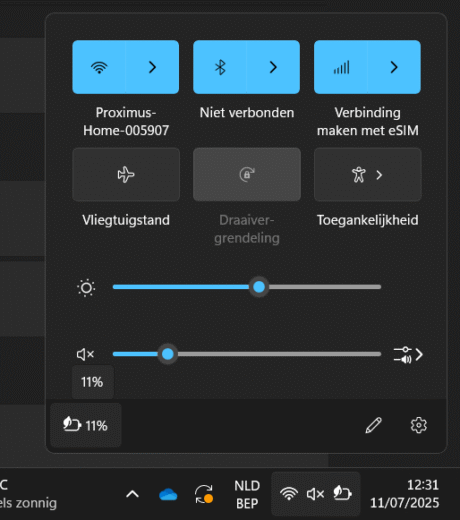The image size is (460, 520).
Task: Click the battery 11% button
Action: click(86, 425)
